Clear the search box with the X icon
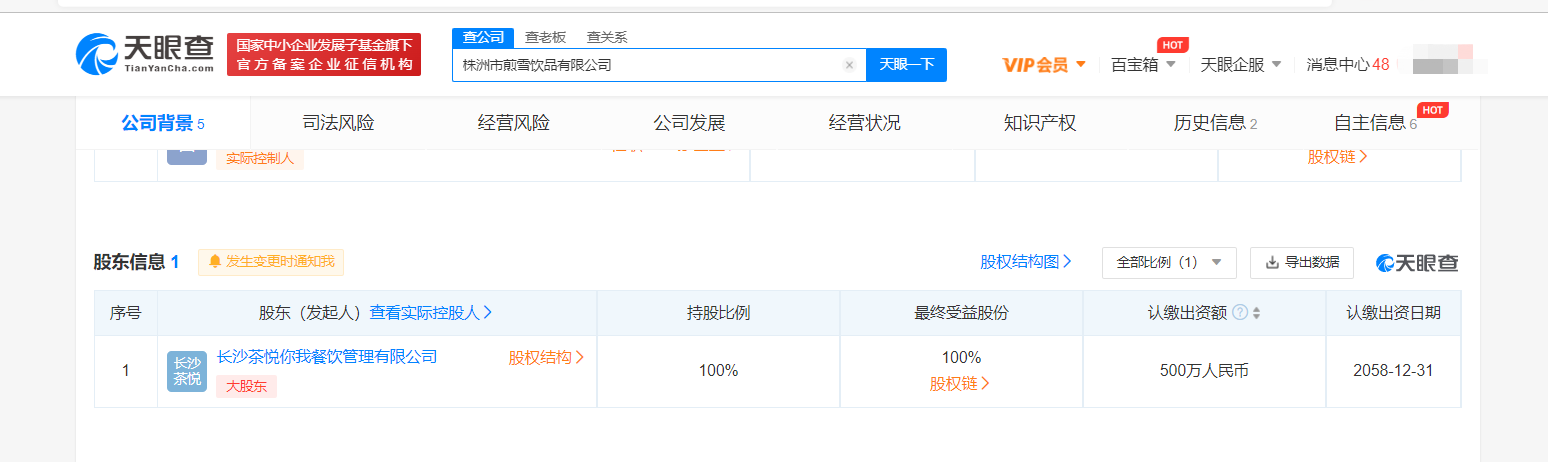This screenshot has height=462, width=1548. click(849, 65)
